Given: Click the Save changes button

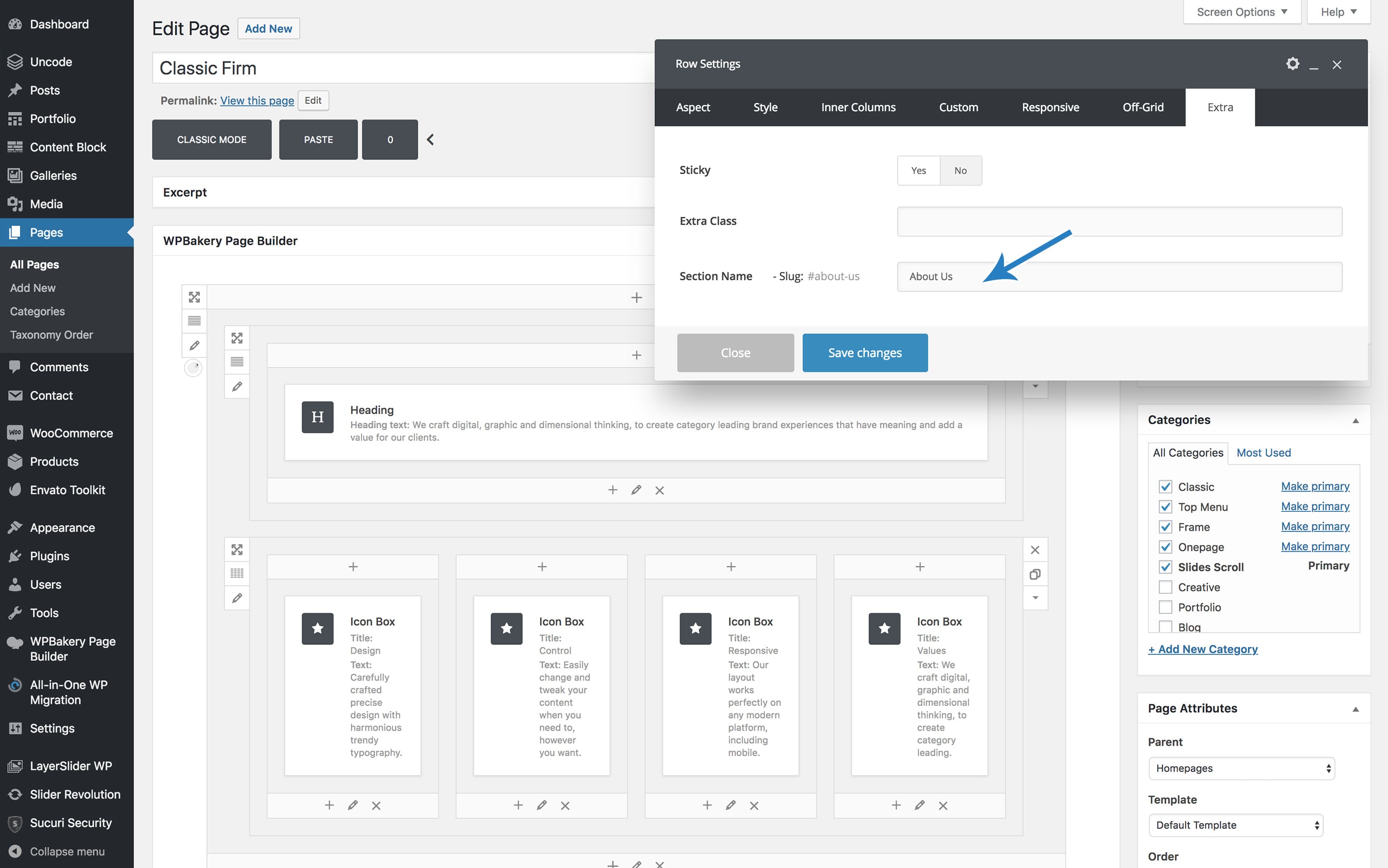Looking at the screenshot, I should coord(865,352).
